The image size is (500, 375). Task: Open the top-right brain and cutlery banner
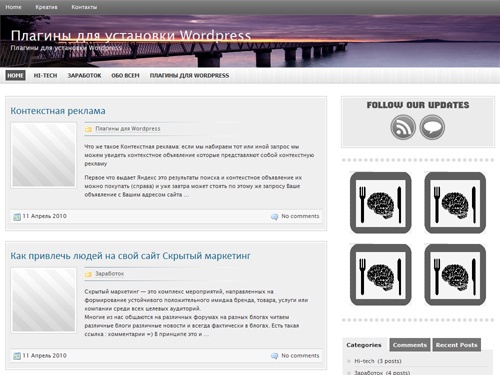click(455, 202)
